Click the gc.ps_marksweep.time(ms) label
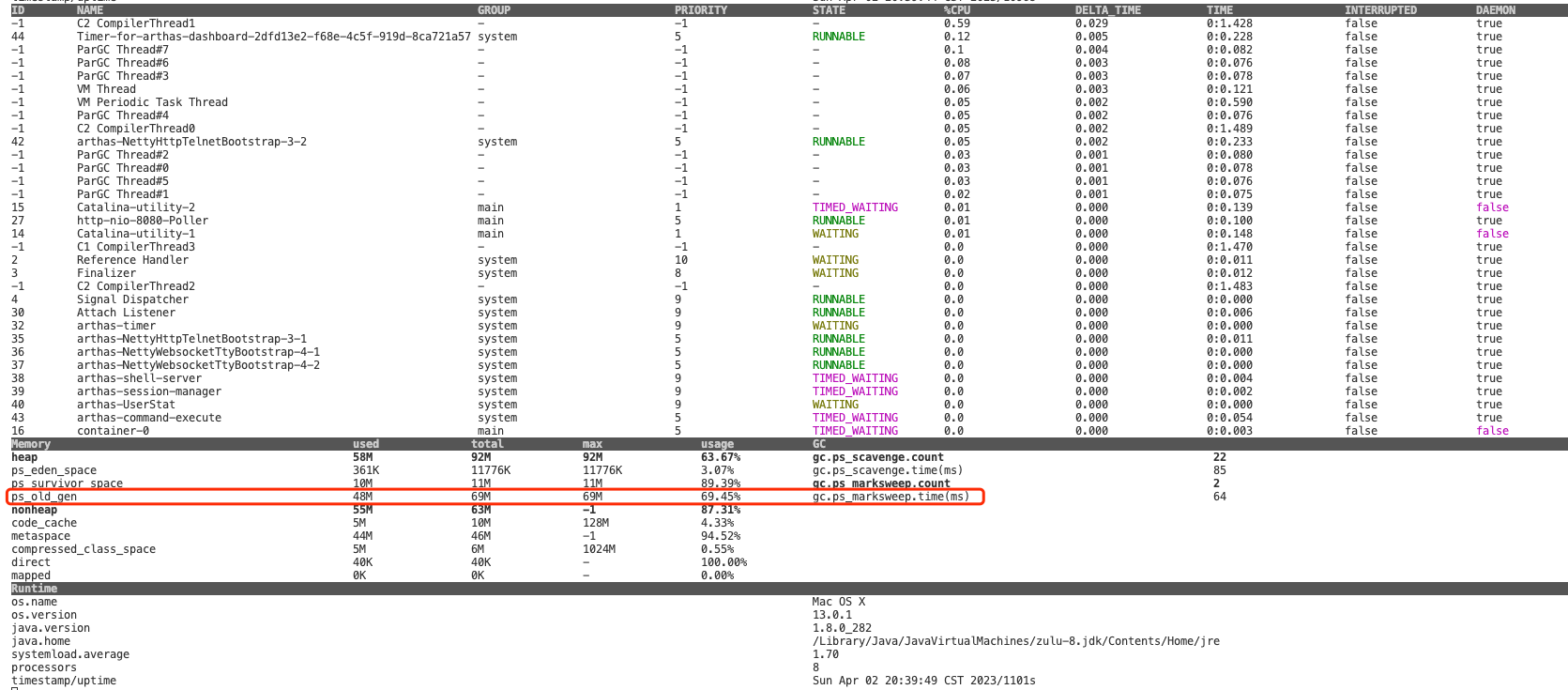The width and height of the screenshot is (1568, 690). click(x=891, y=497)
